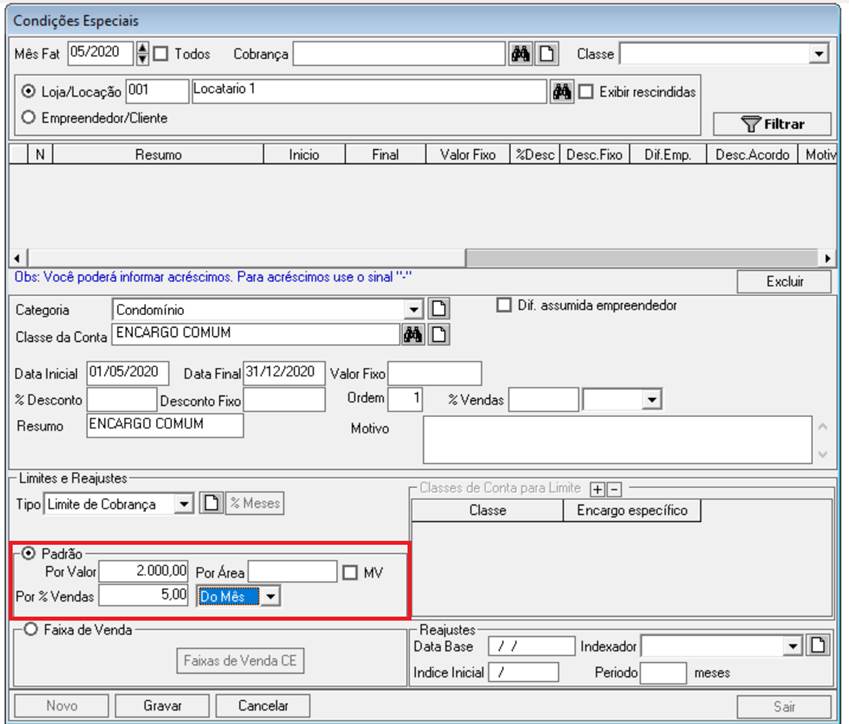Viewport: 849px width, 724px height.
Task: Click the Desc.Acordo column header
Action: click(752, 155)
